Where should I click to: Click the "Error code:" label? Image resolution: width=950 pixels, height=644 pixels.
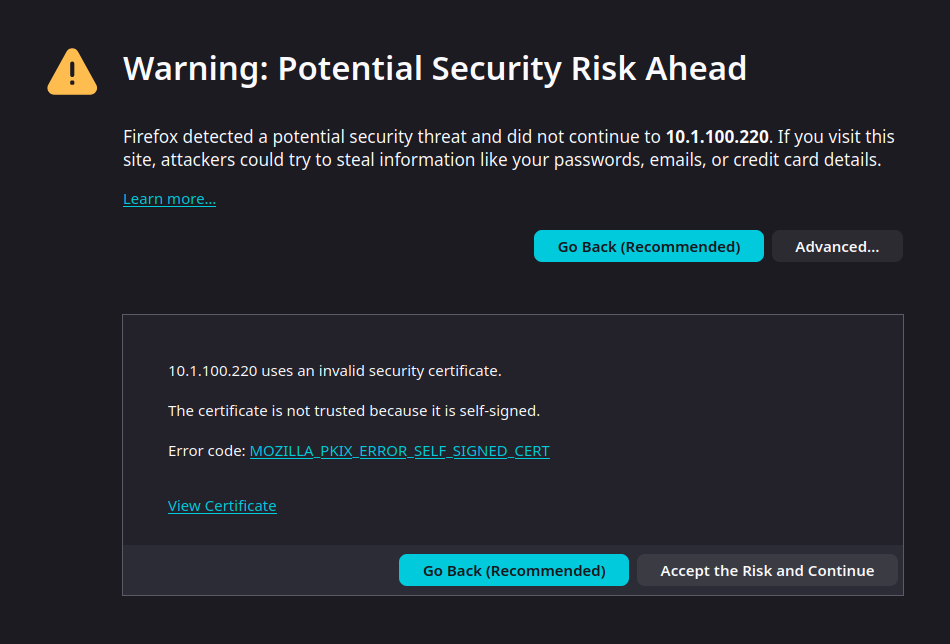tap(207, 451)
